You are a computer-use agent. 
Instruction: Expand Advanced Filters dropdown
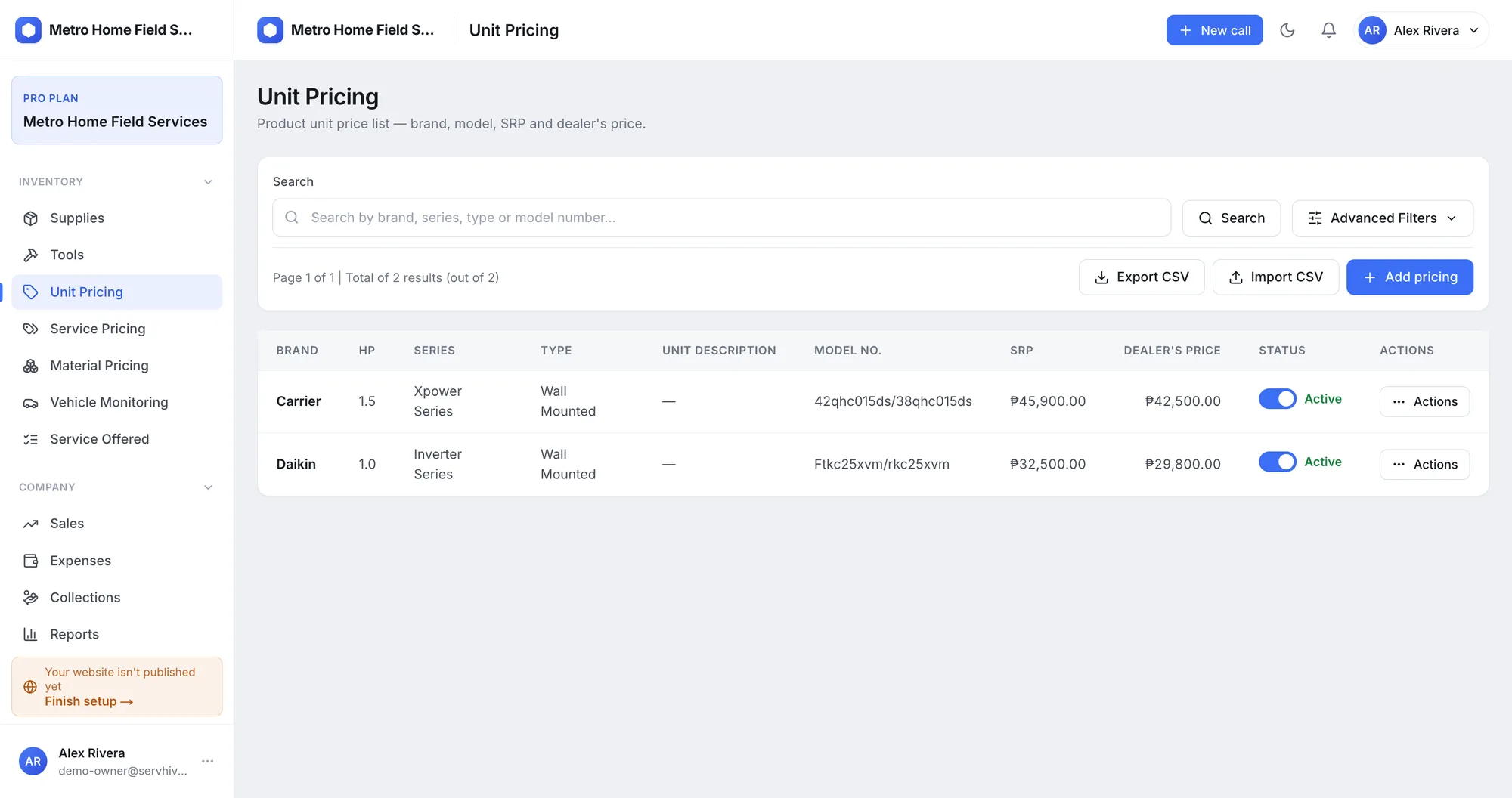[x=1382, y=218]
